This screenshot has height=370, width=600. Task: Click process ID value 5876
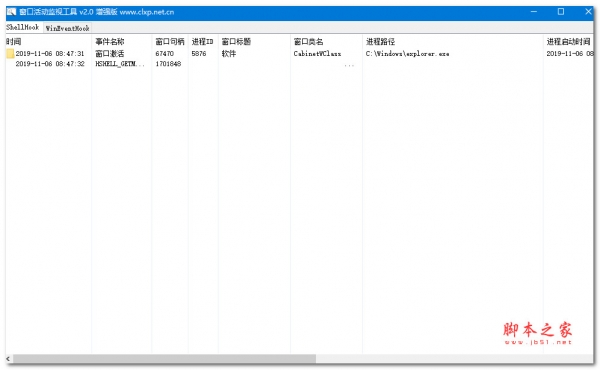pyautogui.click(x=199, y=54)
